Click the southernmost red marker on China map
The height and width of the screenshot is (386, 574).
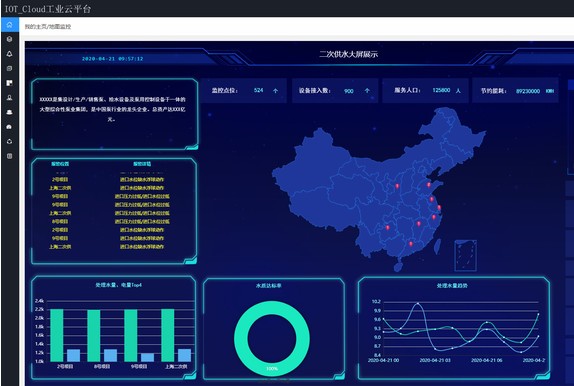click(x=411, y=244)
